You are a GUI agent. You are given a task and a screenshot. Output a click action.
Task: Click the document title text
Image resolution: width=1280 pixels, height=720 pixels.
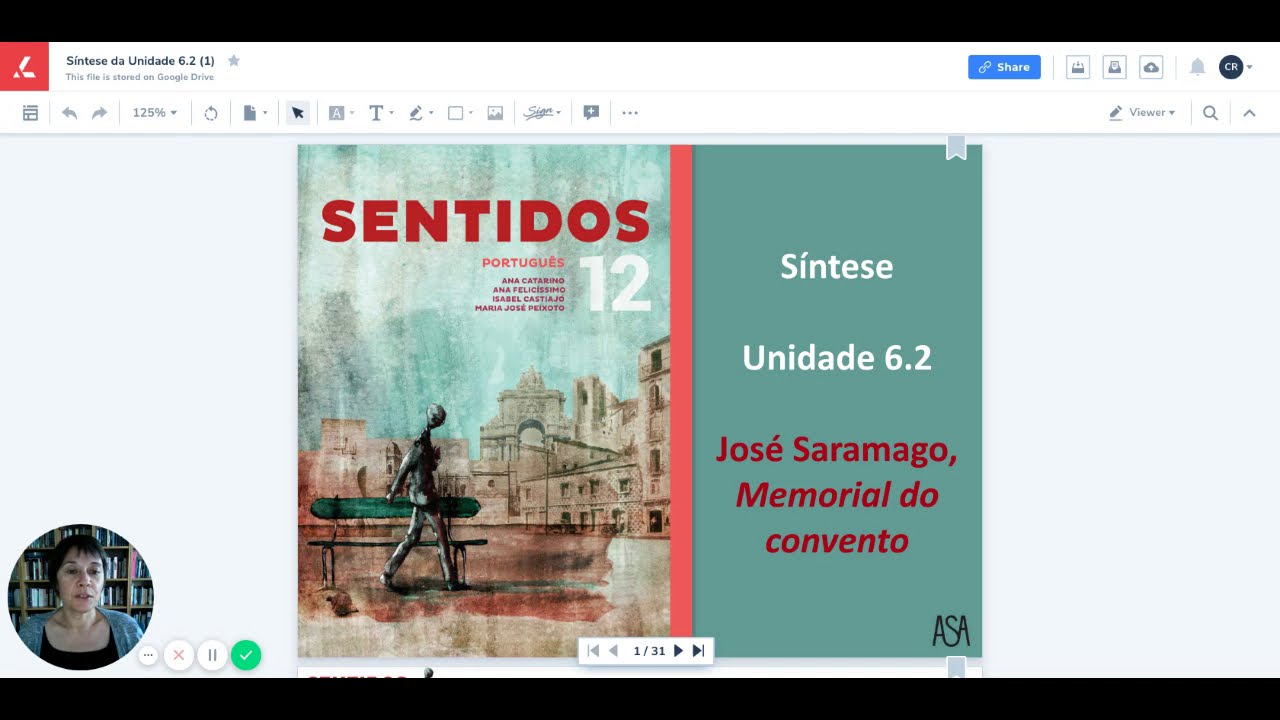coord(140,61)
